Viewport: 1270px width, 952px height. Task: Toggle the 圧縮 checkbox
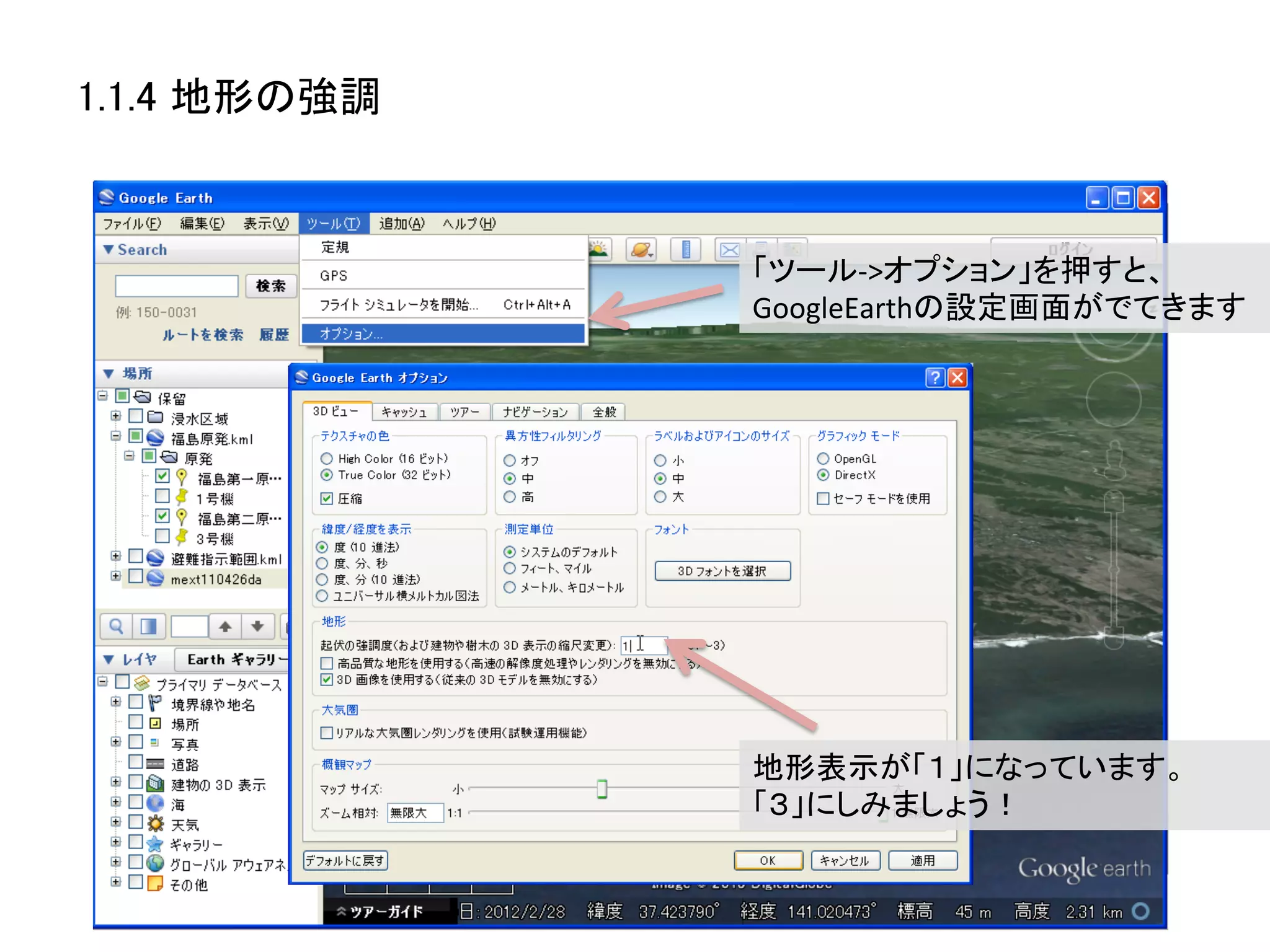click(327, 498)
